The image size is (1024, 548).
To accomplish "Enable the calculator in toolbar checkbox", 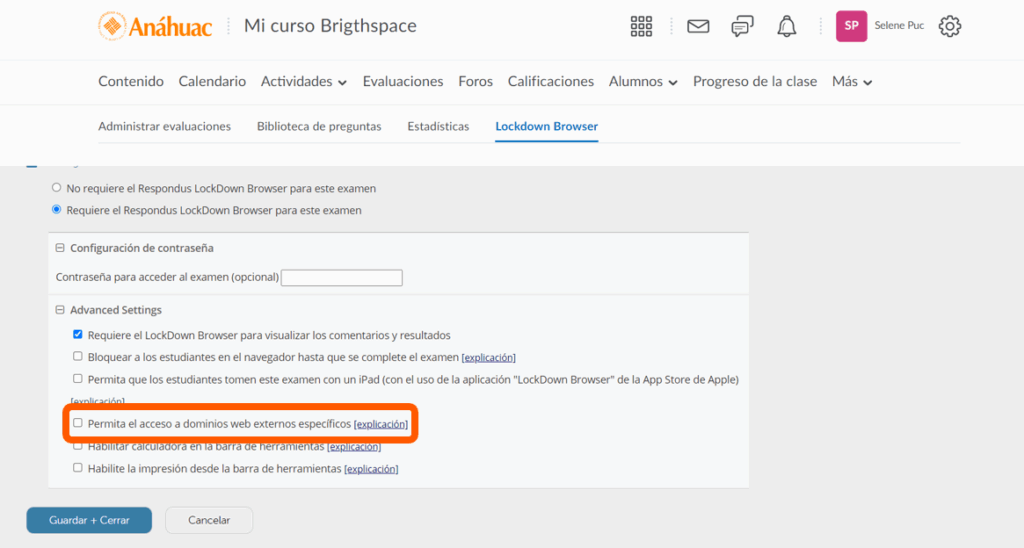I will pyautogui.click(x=78, y=446).
